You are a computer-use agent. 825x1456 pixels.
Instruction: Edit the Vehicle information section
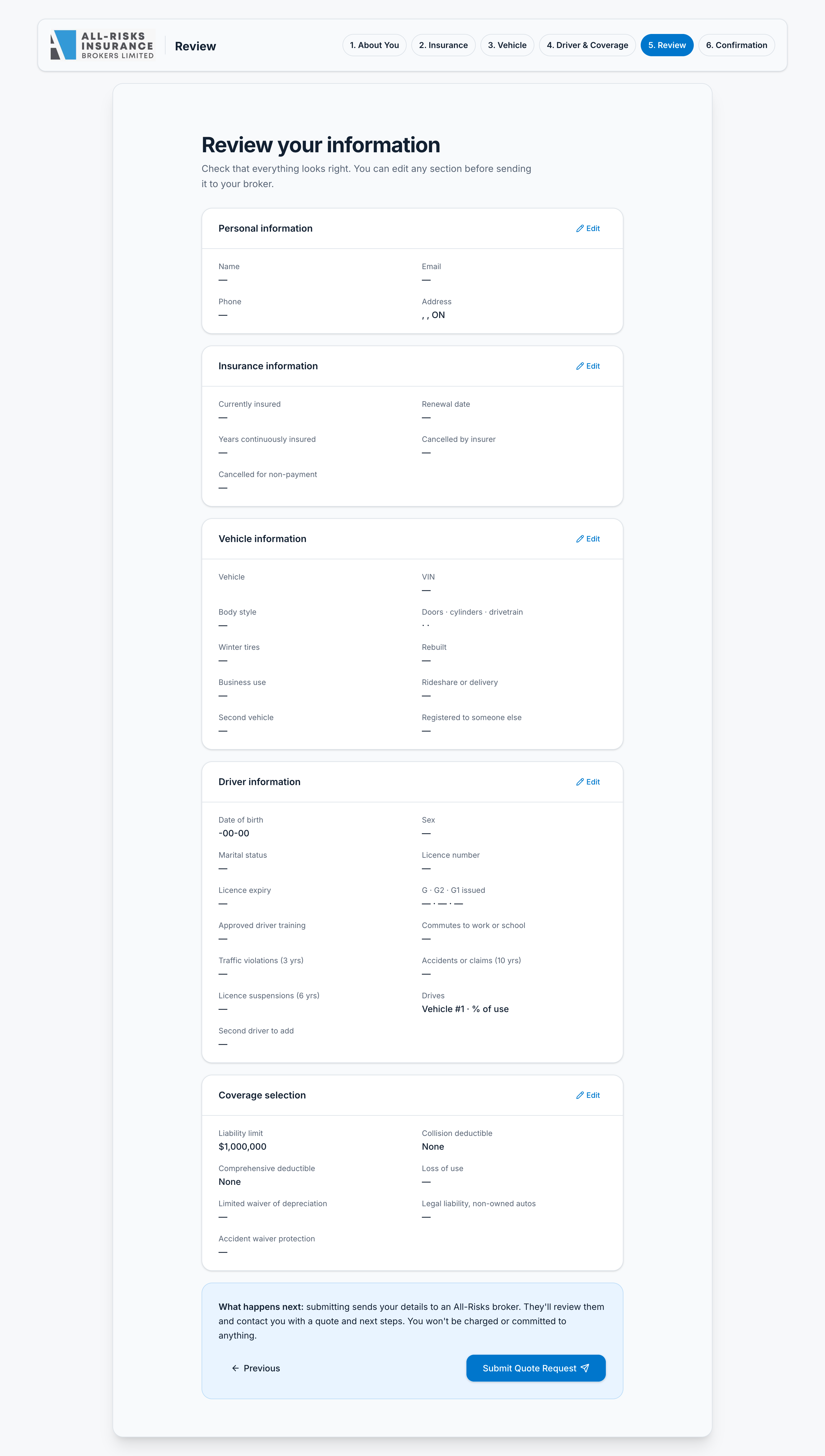tap(588, 539)
